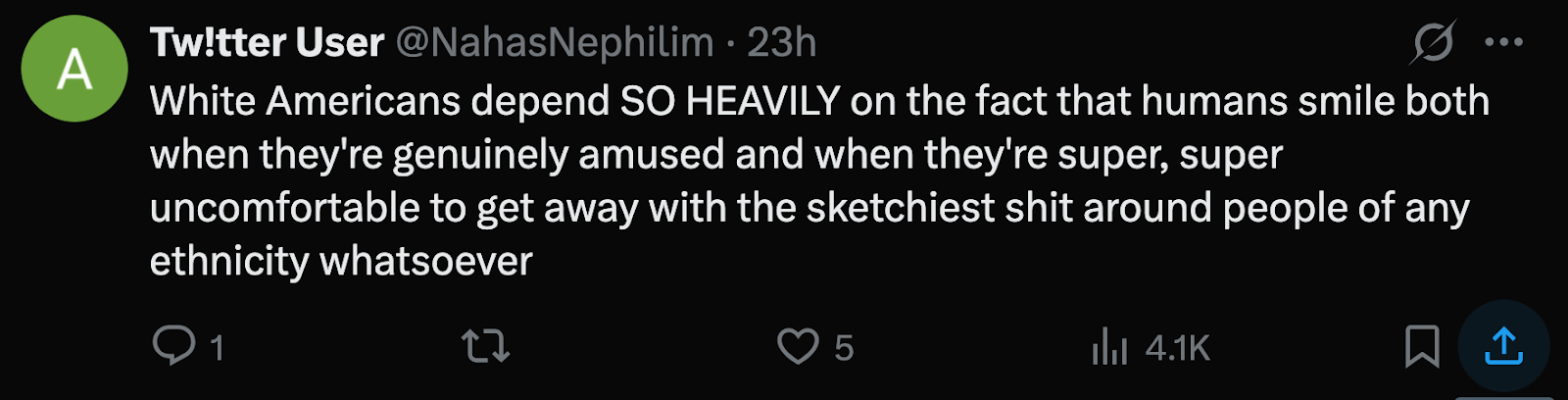1568x400 pixels.
Task: Open view analytics bar chart icon
Action: [1109, 346]
